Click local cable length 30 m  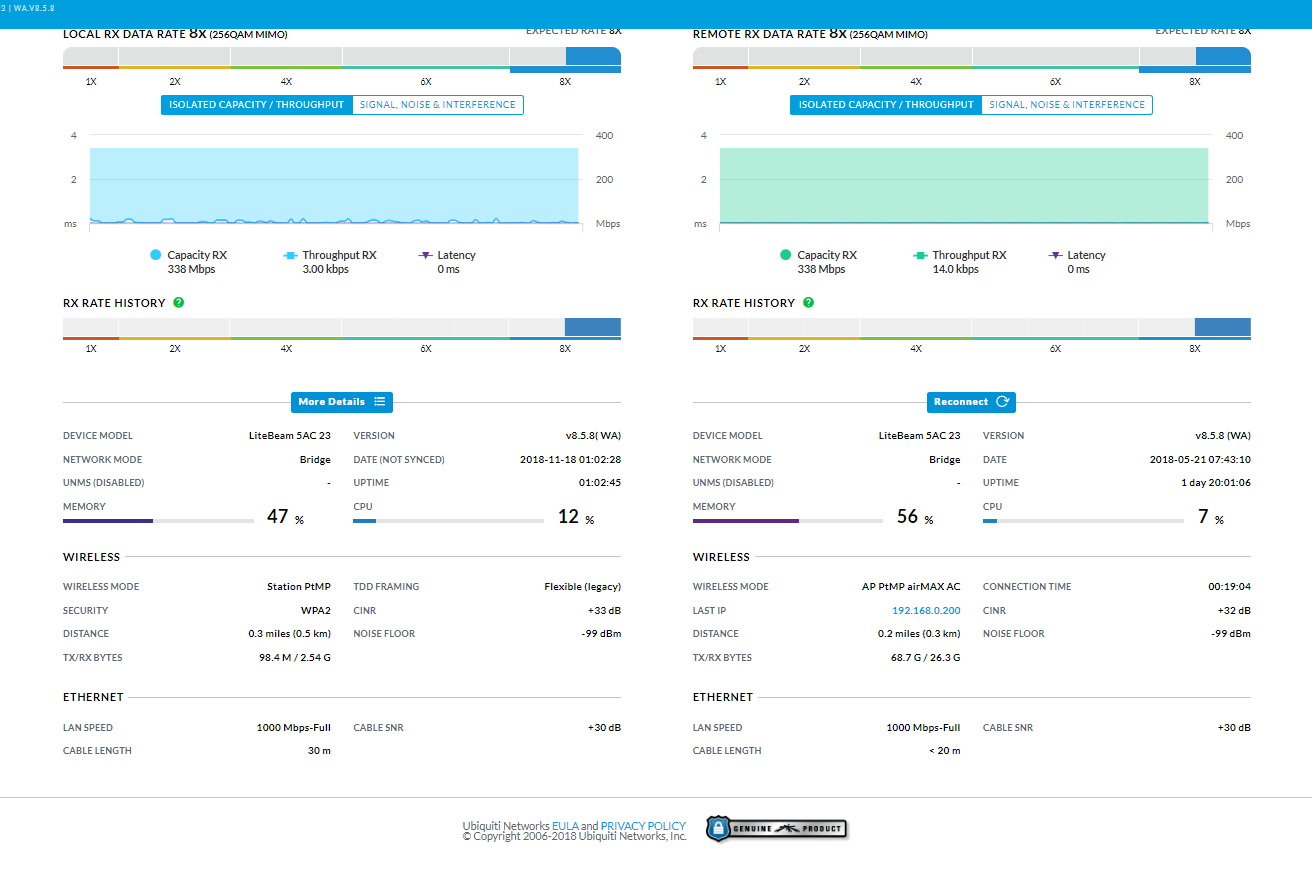pos(319,751)
